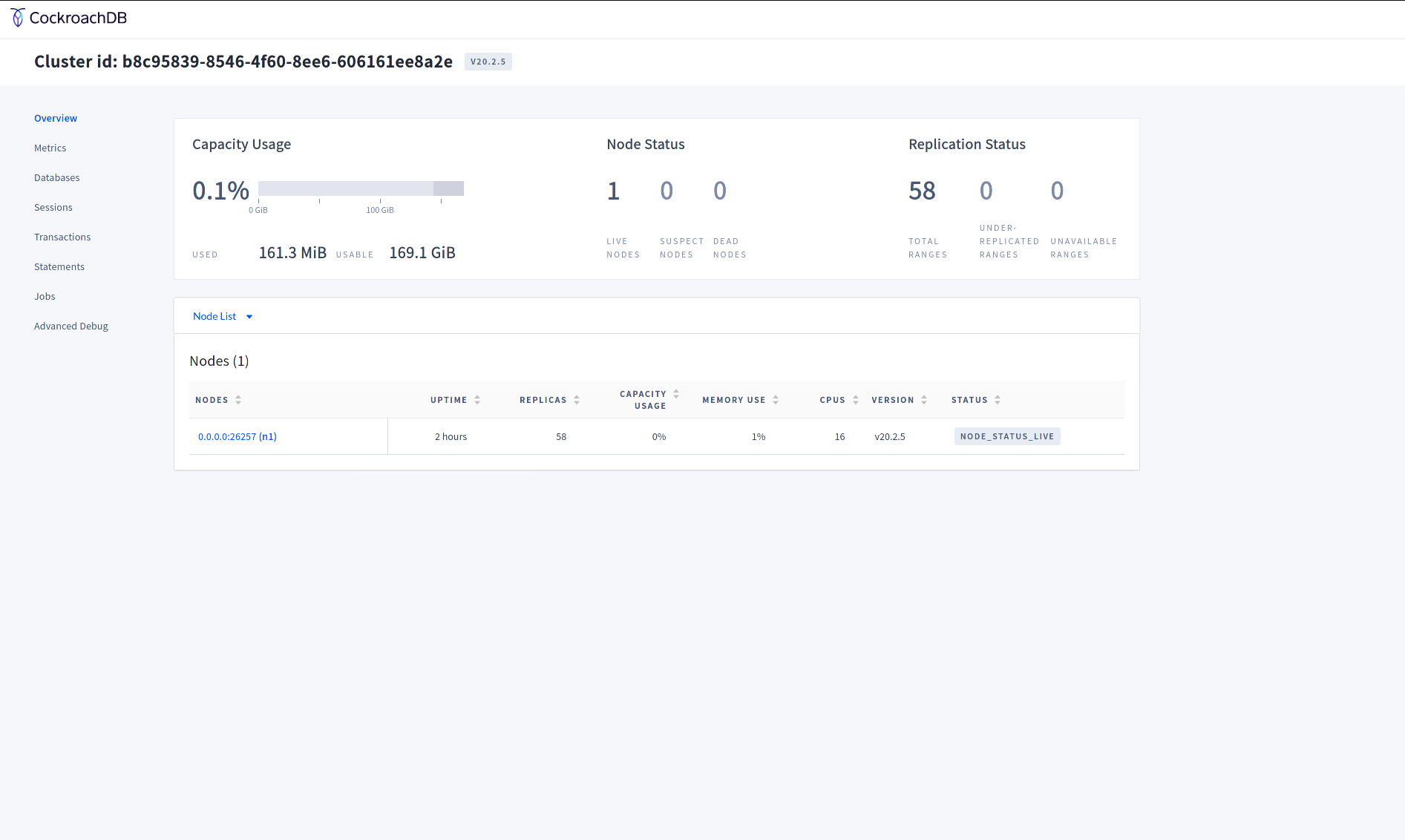The height and width of the screenshot is (840, 1405).
Task: Click the CPUs value 16 cell
Action: (x=839, y=436)
